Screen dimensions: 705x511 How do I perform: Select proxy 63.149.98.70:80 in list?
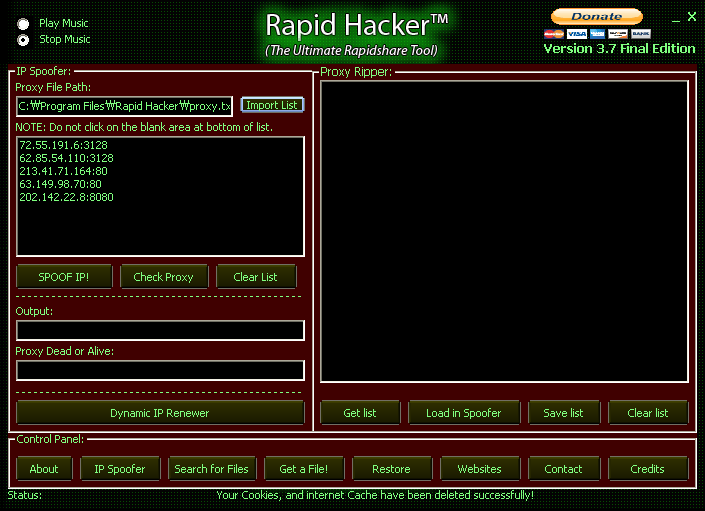coord(60,184)
